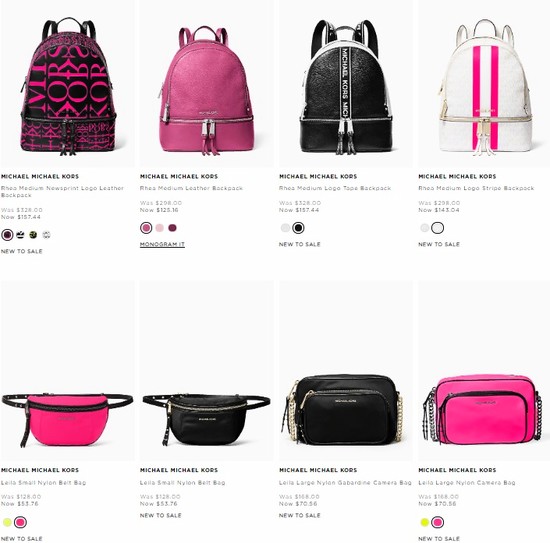View the pink Rhea Leather Backpack image
Screen dimensions: 550x543
tap(207, 90)
